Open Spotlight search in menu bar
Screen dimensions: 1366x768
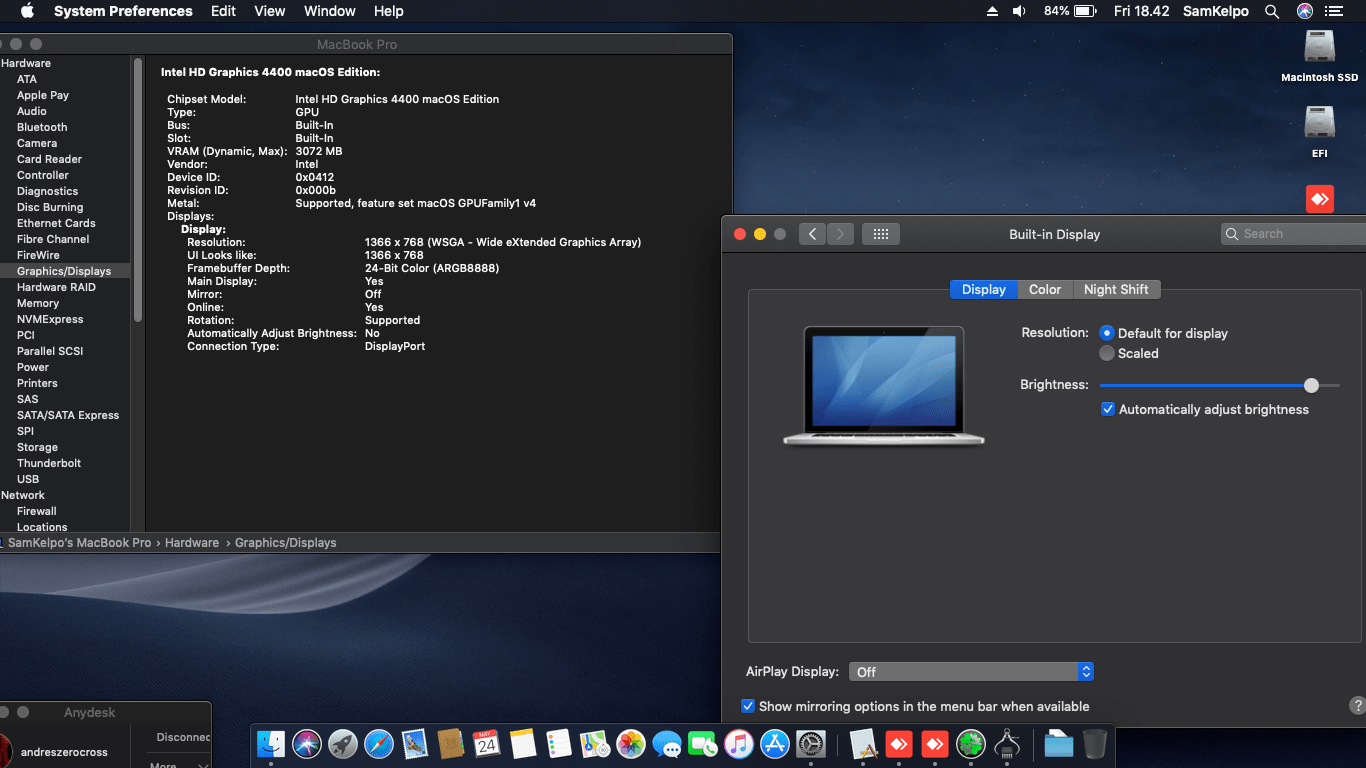pyautogui.click(x=1272, y=11)
